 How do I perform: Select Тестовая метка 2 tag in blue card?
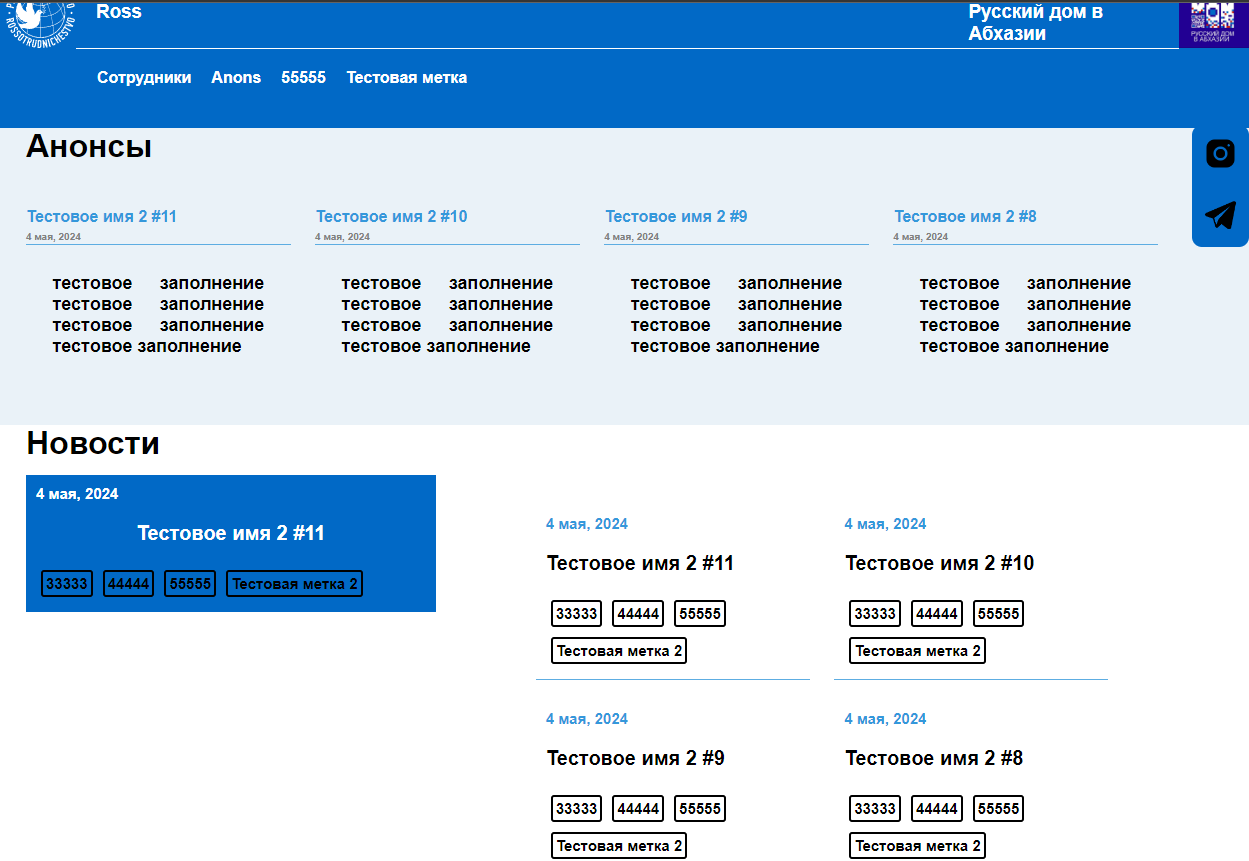pyautogui.click(x=294, y=584)
